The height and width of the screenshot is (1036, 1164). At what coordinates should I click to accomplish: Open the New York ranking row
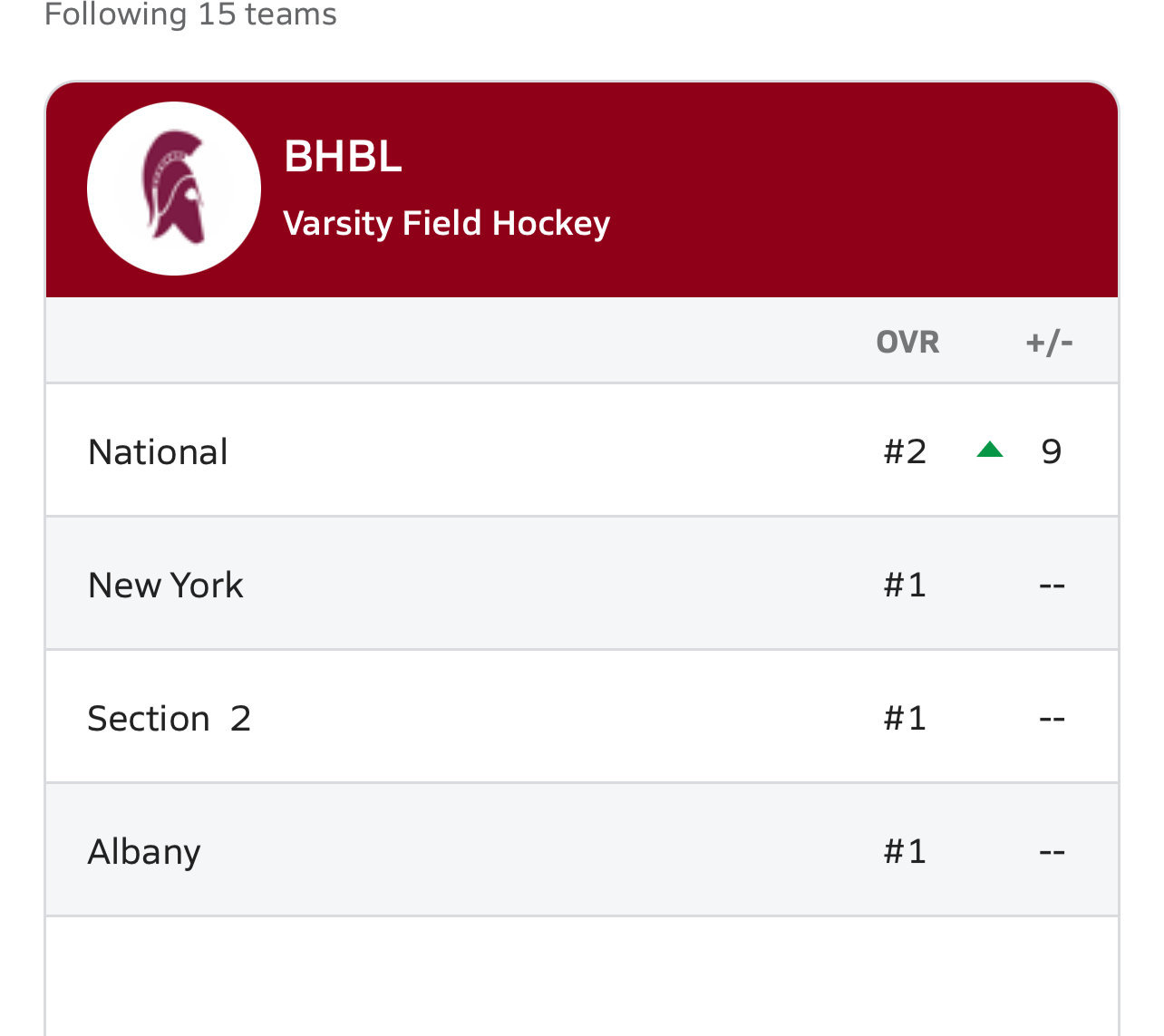click(x=582, y=584)
